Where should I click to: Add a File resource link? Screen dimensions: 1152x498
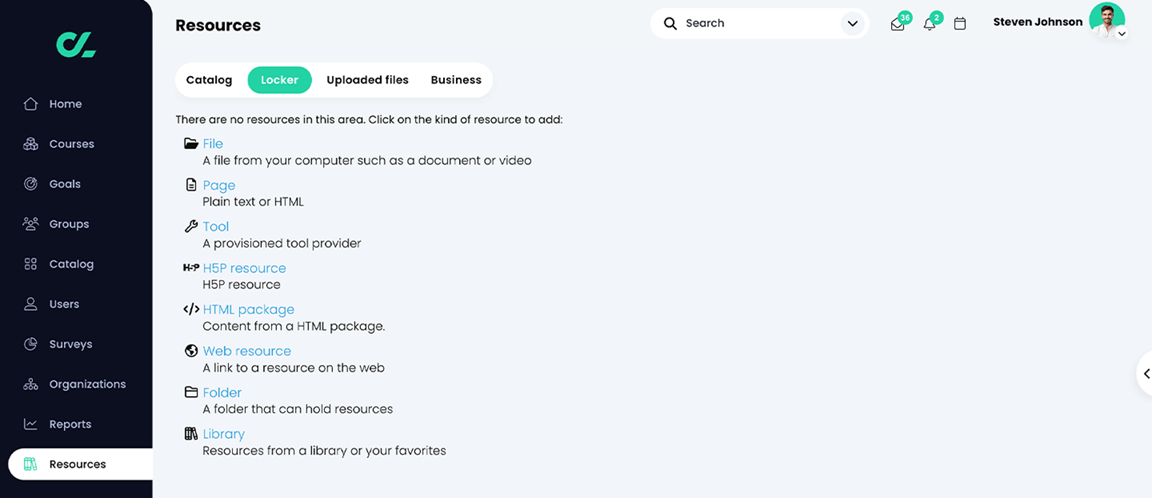(213, 144)
